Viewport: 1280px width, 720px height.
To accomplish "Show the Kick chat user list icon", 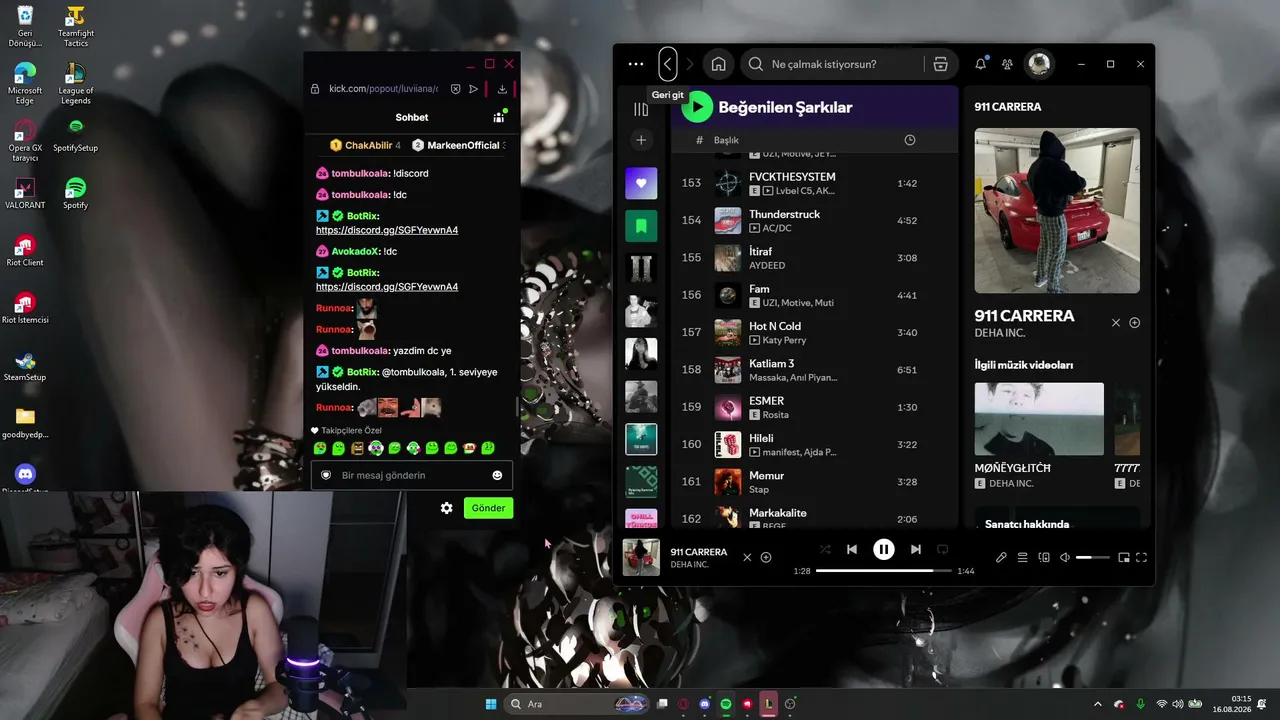I will pos(498,117).
